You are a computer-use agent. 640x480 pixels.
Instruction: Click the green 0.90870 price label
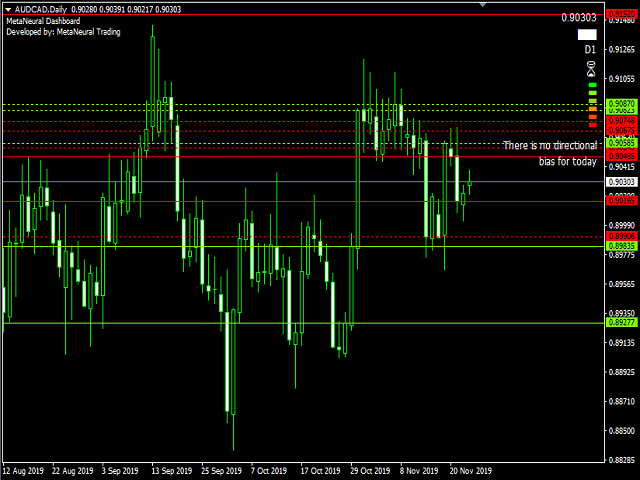[622, 104]
